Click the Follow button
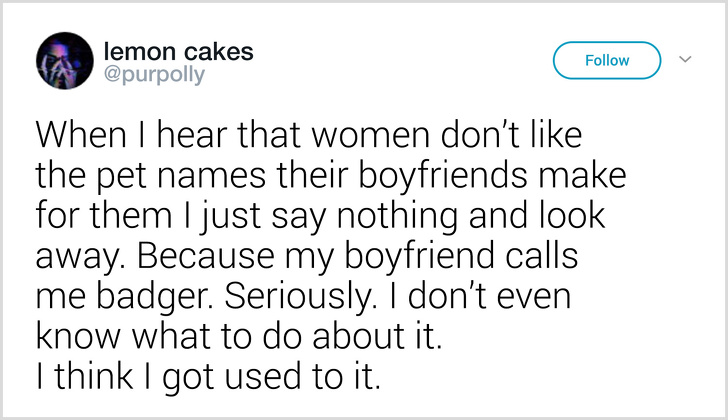Viewport: 728px width, 420px height. click(x=607, y=60)
